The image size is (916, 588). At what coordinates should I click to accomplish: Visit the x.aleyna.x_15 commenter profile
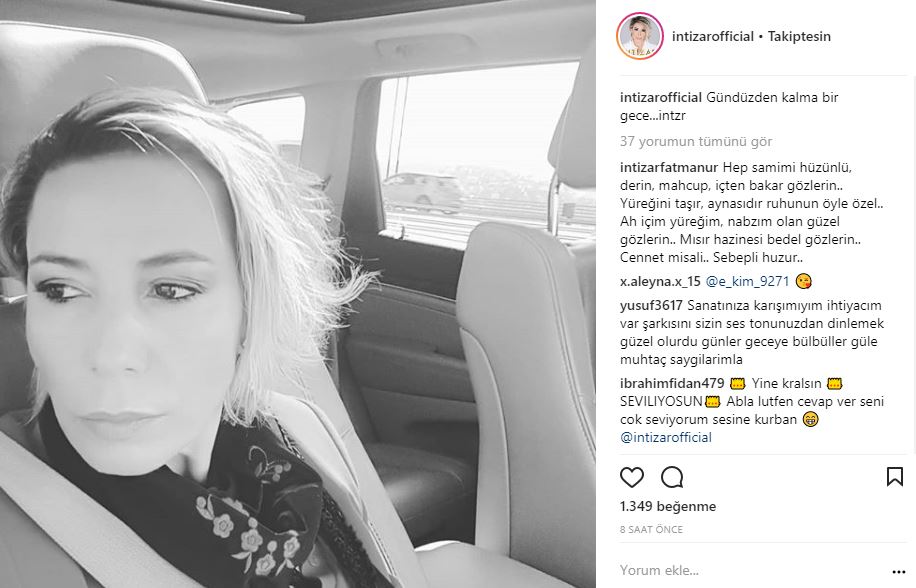point(660,281)
